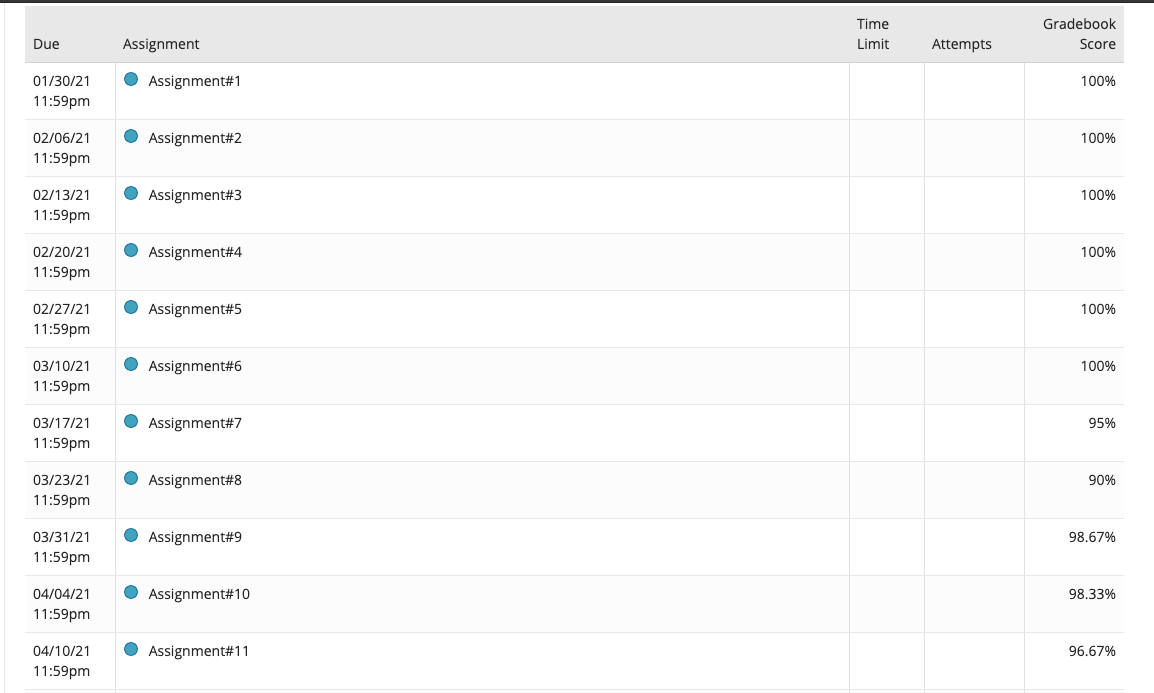Open the Assignment#4 link

(x=195, y=252)
